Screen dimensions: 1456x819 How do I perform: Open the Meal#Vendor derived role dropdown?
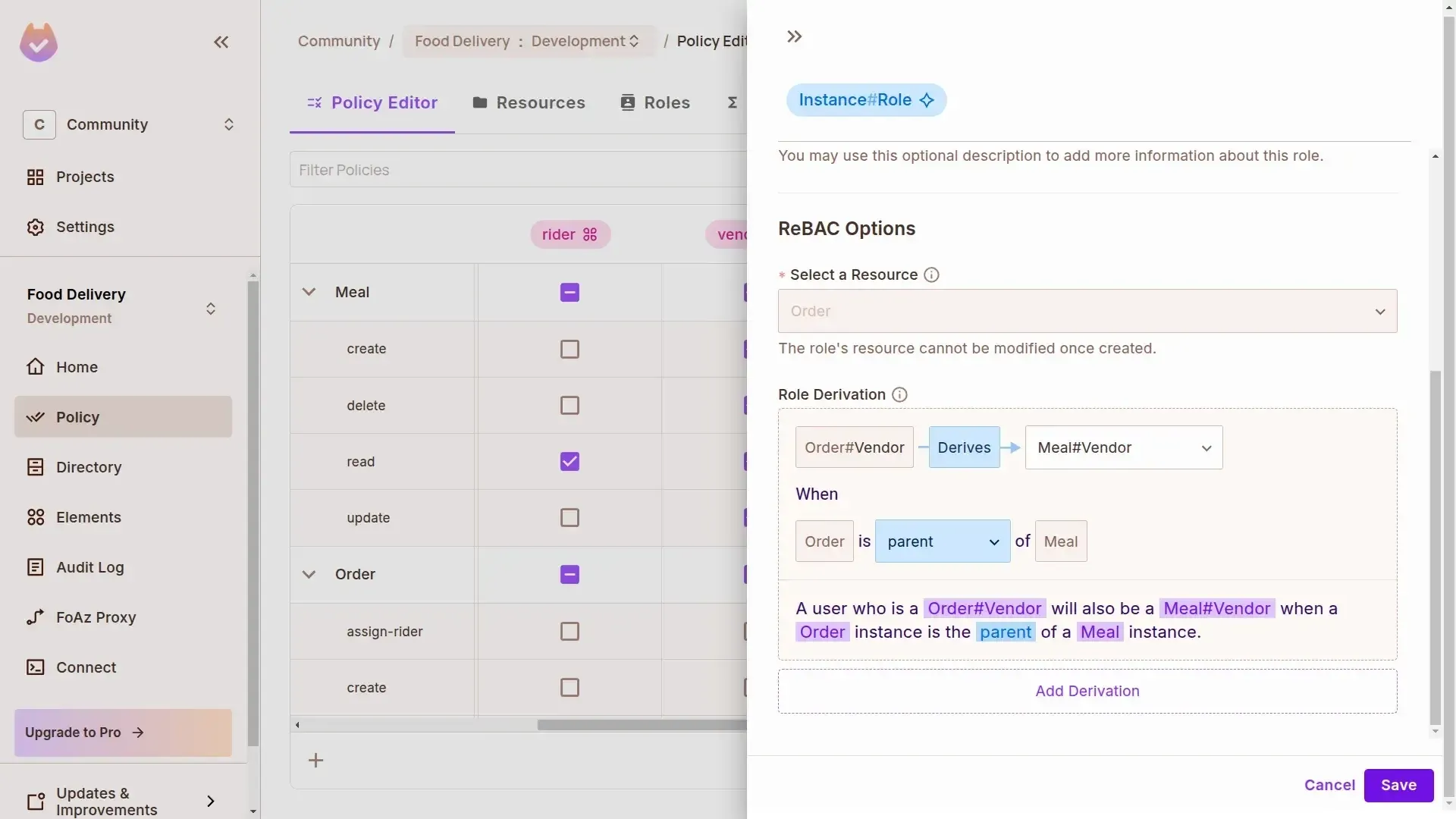1123,448
